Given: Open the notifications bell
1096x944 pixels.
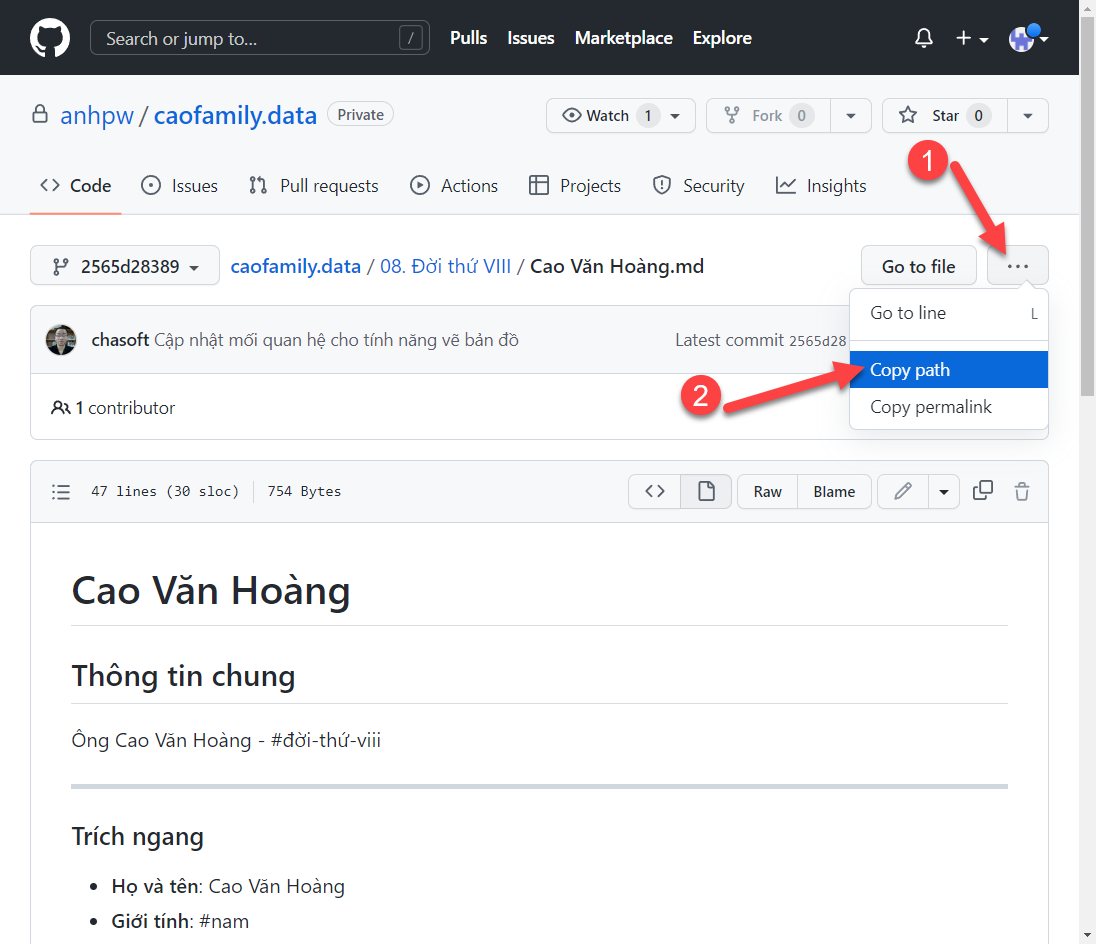Looking at the screenshot, I should pyautogui.click(x=924, y=38).
